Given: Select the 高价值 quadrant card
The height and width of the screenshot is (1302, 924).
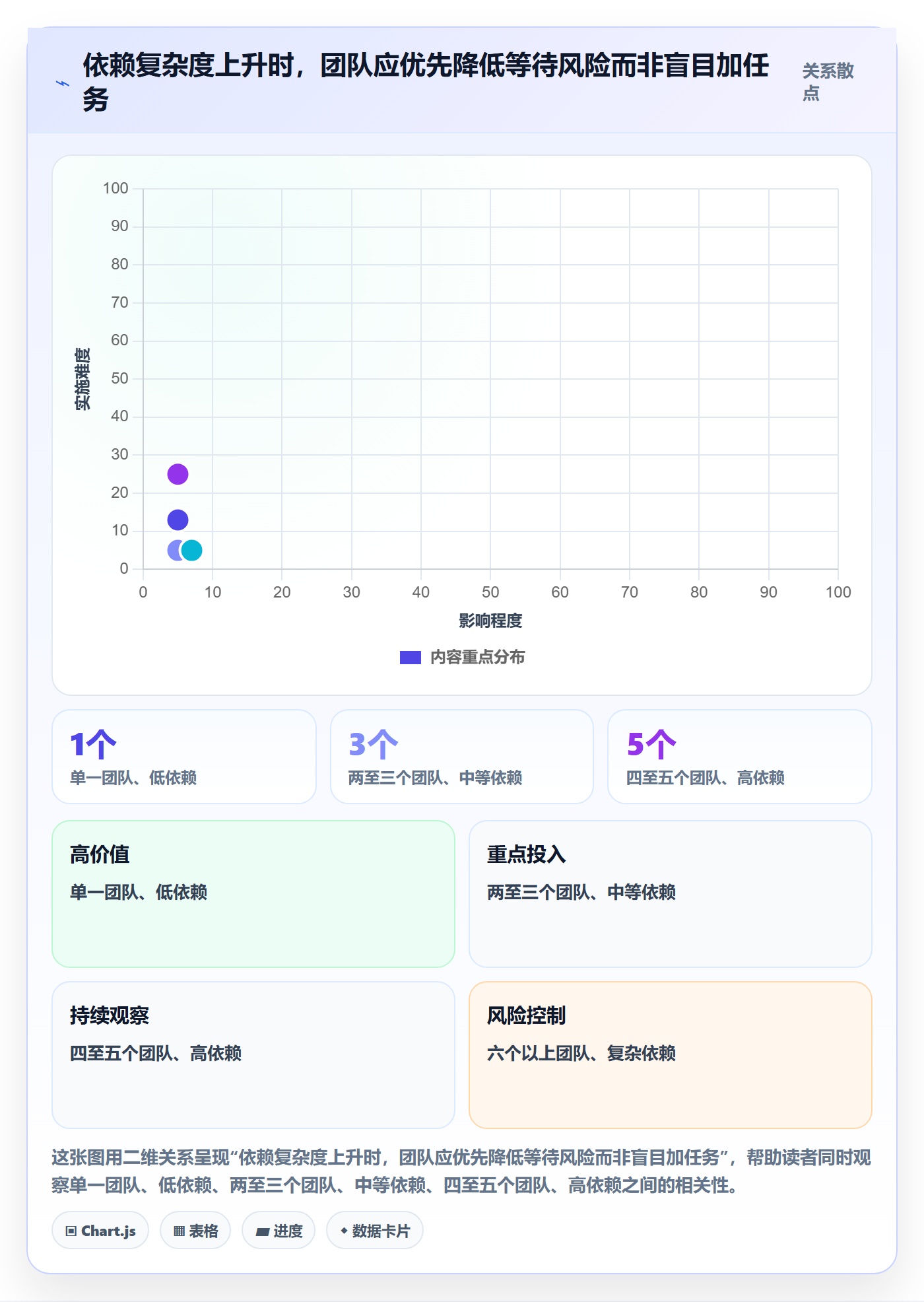Looking at the screenshot, I should click(253, 894).
